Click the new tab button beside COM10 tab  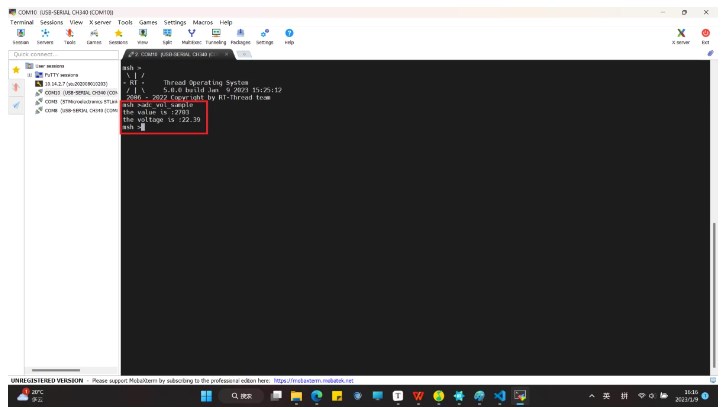click(244, 54)
